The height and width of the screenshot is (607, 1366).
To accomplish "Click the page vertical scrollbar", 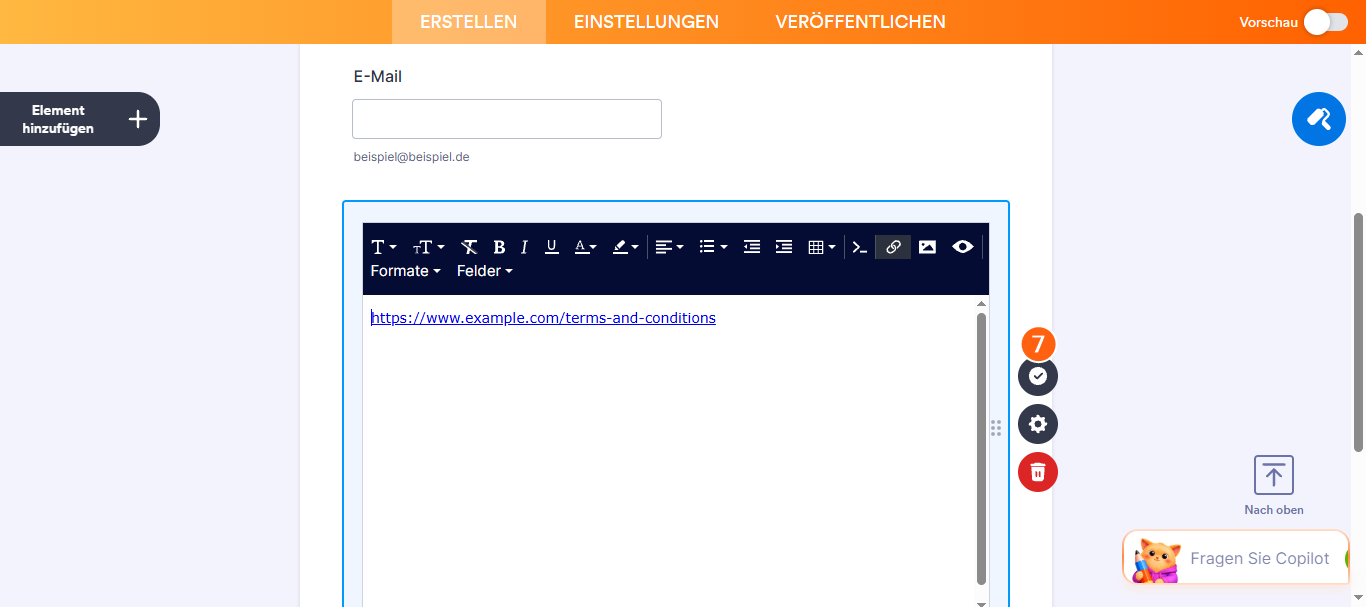I will [1358, 332].
